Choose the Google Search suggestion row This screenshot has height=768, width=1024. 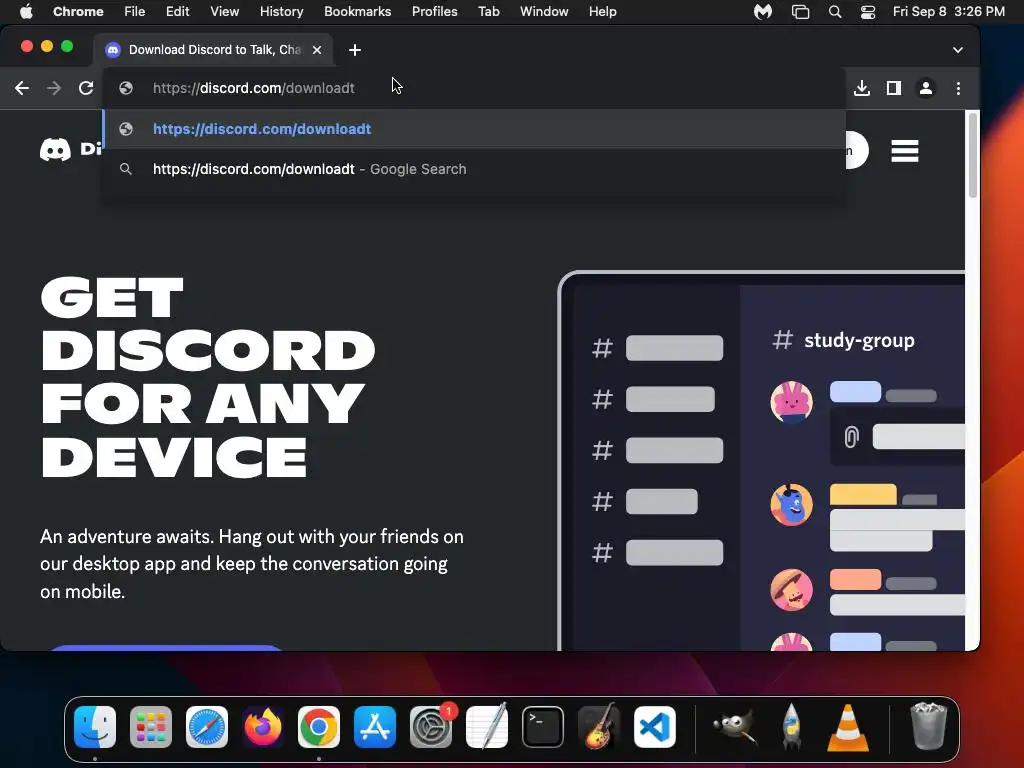pyautogui.click(x=474, y=169)
